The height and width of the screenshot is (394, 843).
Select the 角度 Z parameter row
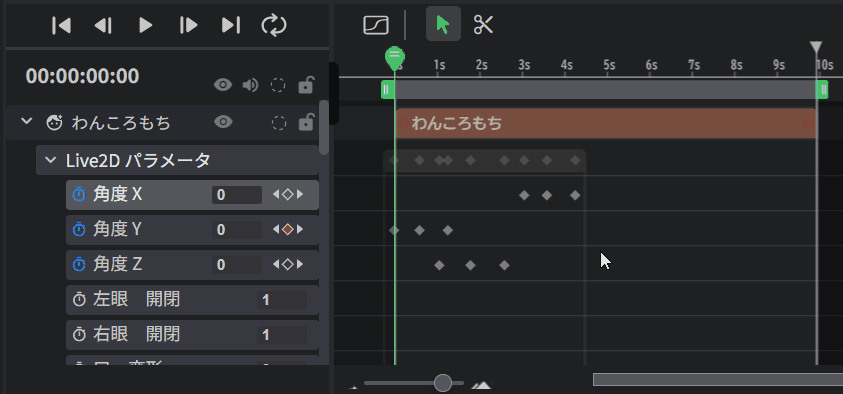pyautogui.click(x=192, y=265)
